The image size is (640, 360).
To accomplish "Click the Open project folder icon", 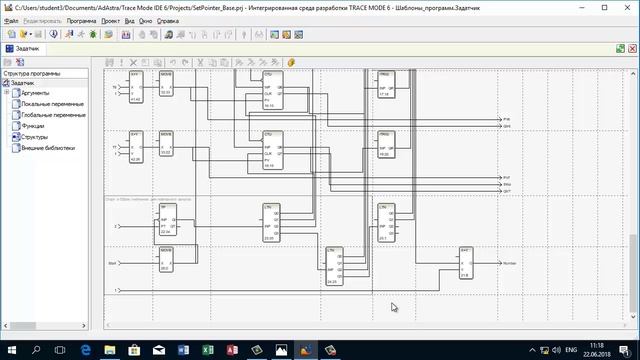I will pos(24,35).
